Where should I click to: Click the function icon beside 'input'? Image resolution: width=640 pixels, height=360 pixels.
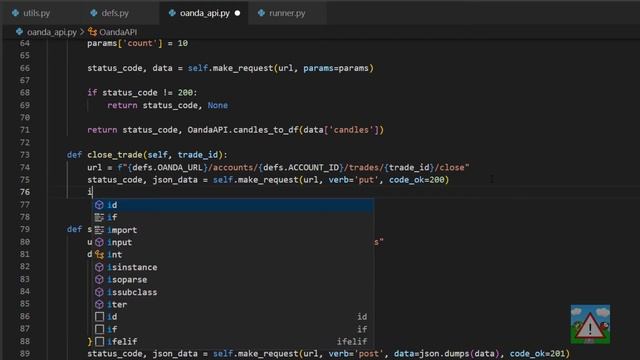pyautogui.click(x=99, y=242)
